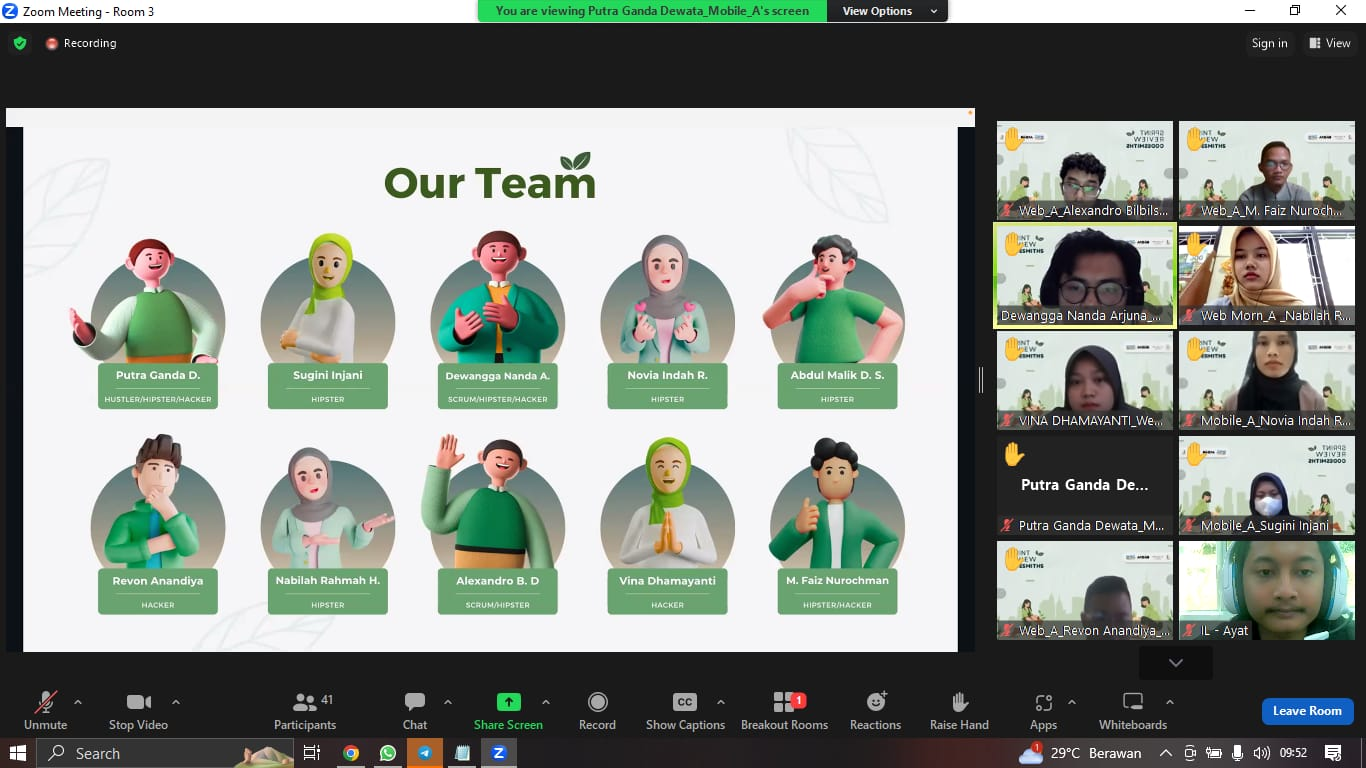
Task: Open the View layout menu
Action: [1329, 43]
